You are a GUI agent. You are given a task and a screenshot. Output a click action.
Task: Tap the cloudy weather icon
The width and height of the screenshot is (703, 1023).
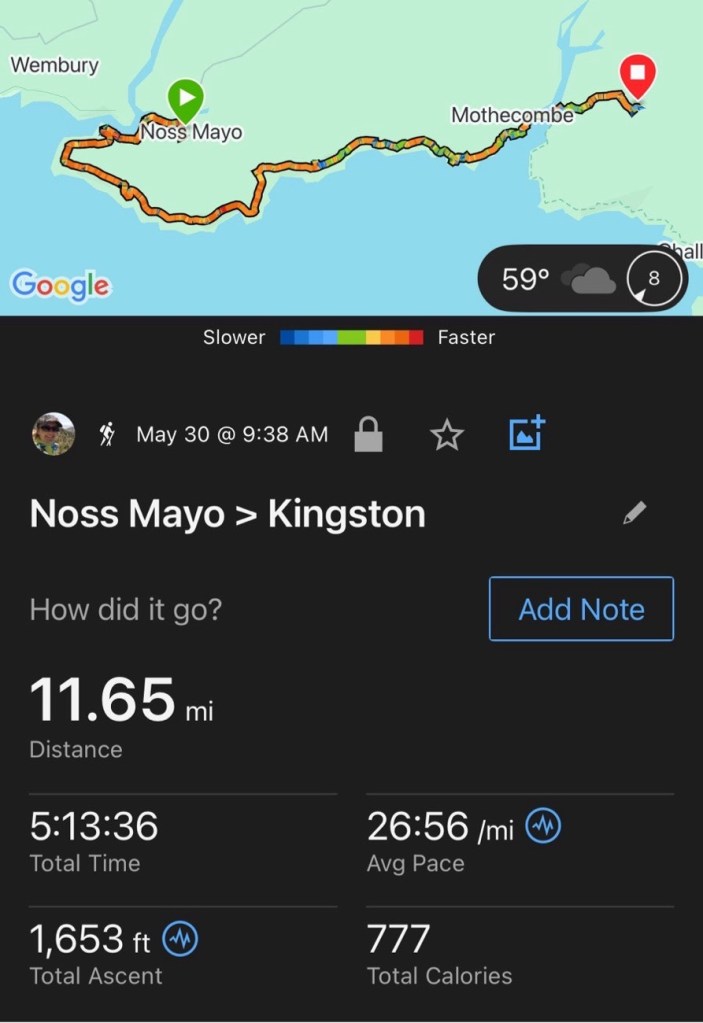(588, 280)
